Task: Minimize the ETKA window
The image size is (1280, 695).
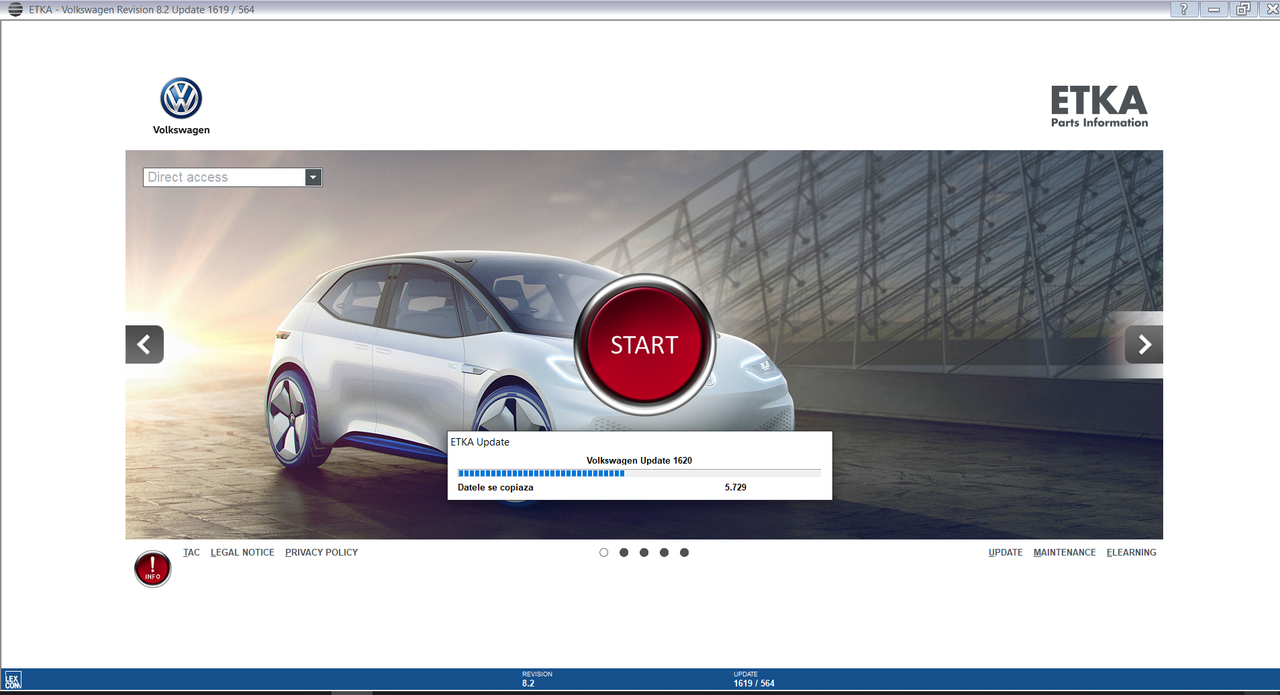Action: point(1214,9)
